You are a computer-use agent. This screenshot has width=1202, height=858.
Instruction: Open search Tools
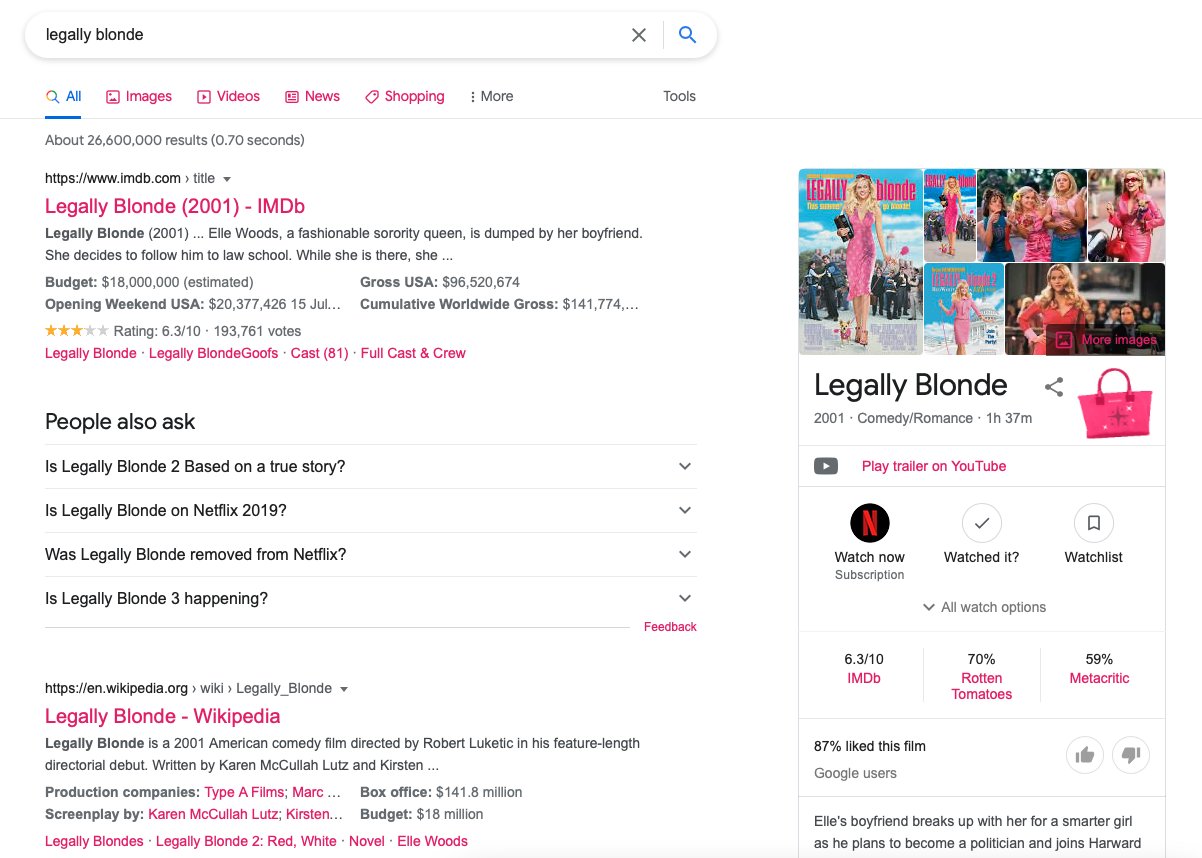click(x=679, y=97)
